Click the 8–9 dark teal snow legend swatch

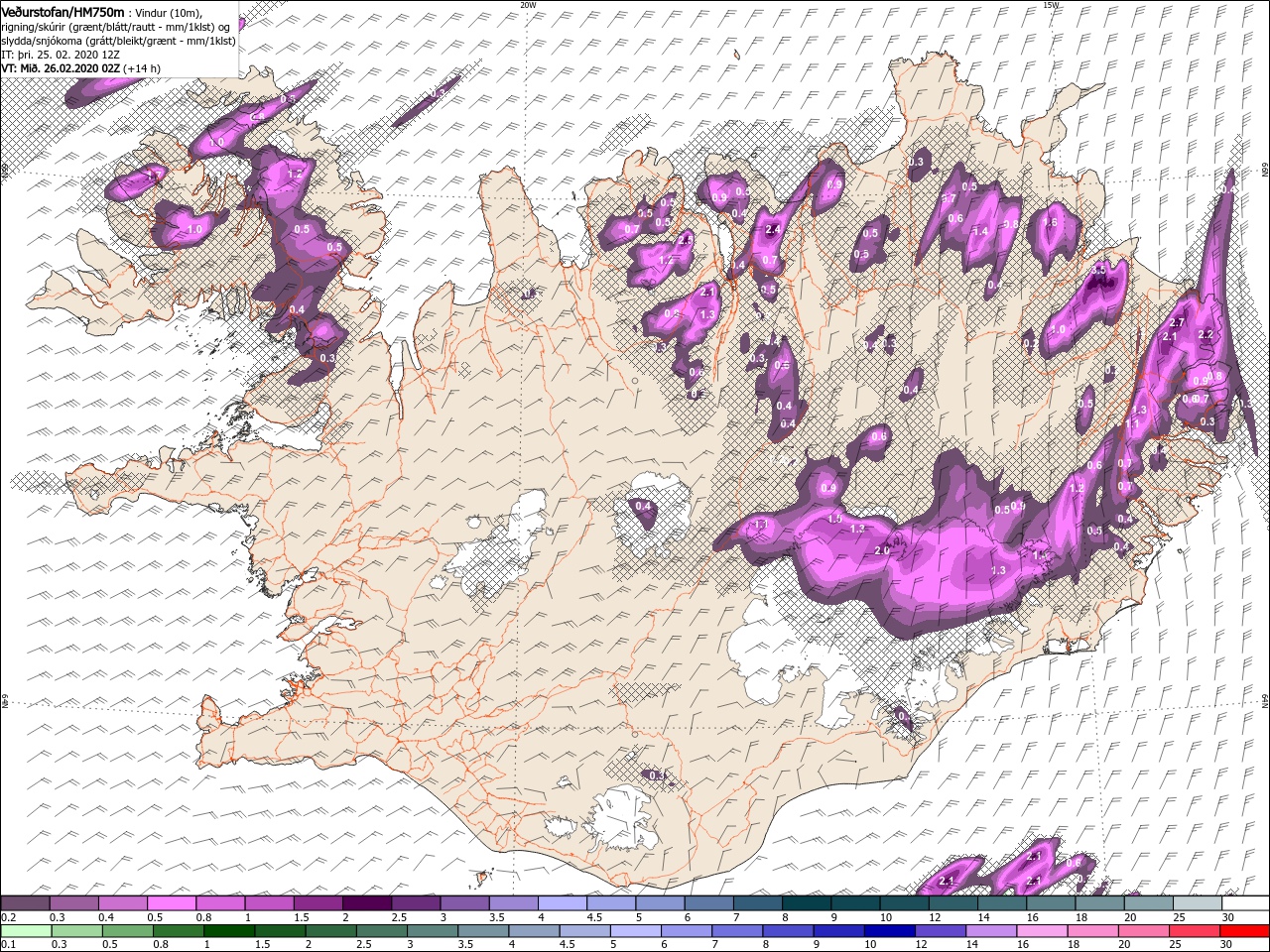[x=806, y=903]
